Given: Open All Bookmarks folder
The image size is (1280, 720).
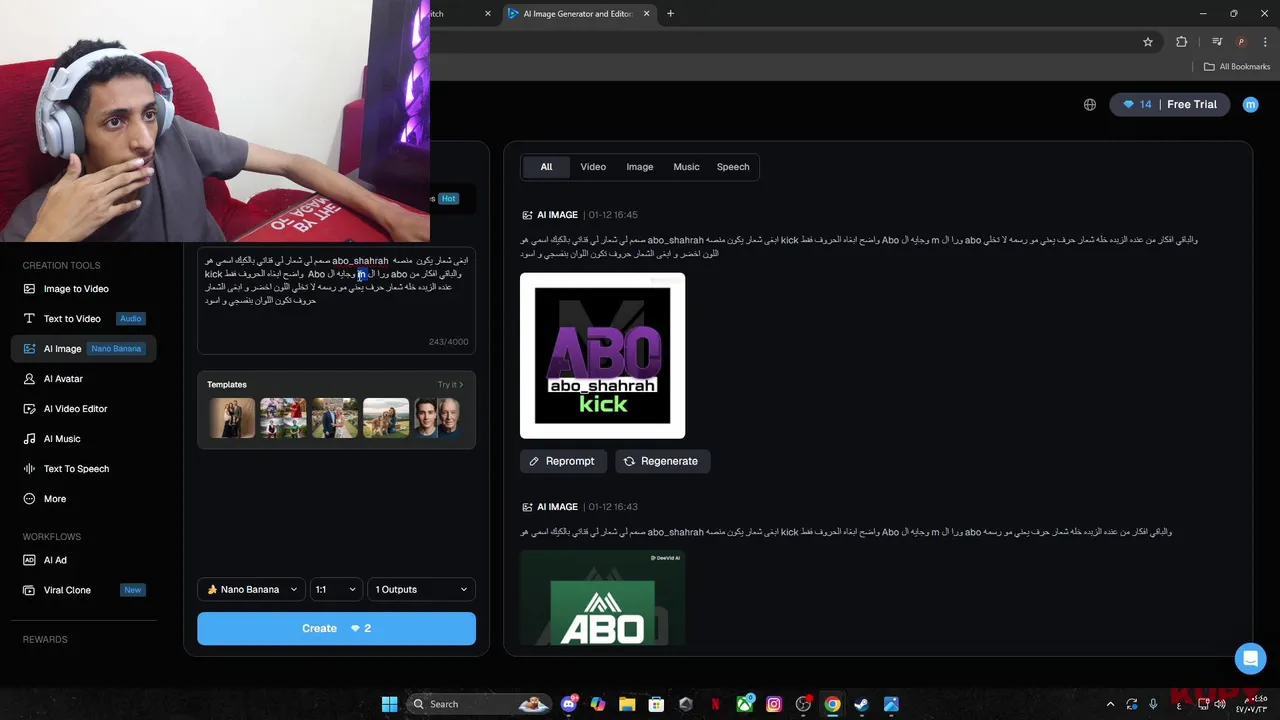Looking at the screenshot, I should (1236, 67).
